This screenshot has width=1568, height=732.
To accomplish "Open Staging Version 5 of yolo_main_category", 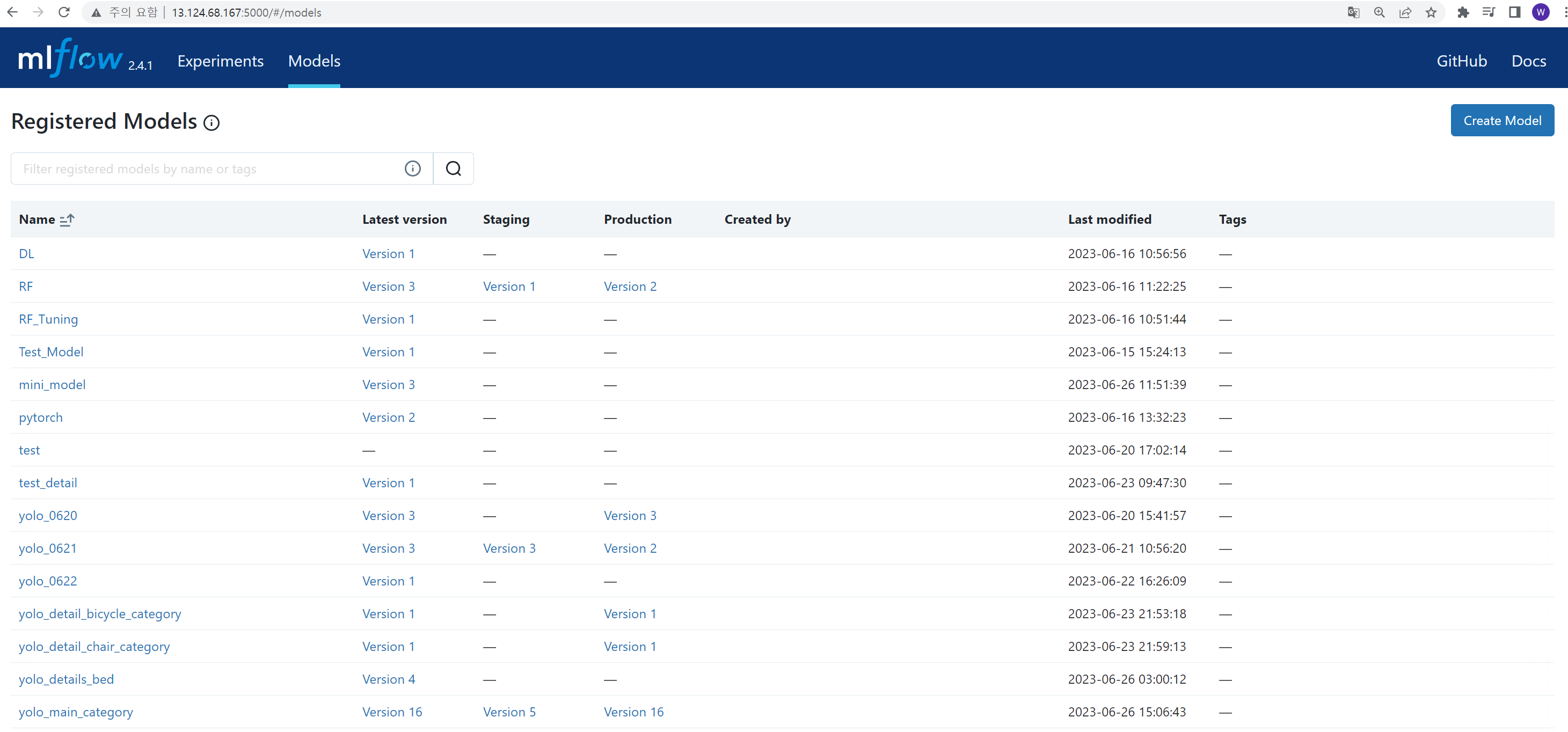I will click(509, 712).
